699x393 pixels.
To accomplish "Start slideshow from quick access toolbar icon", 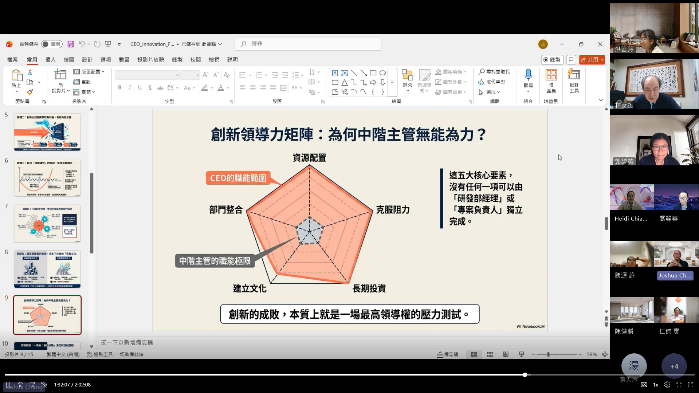I will point(108,44).
